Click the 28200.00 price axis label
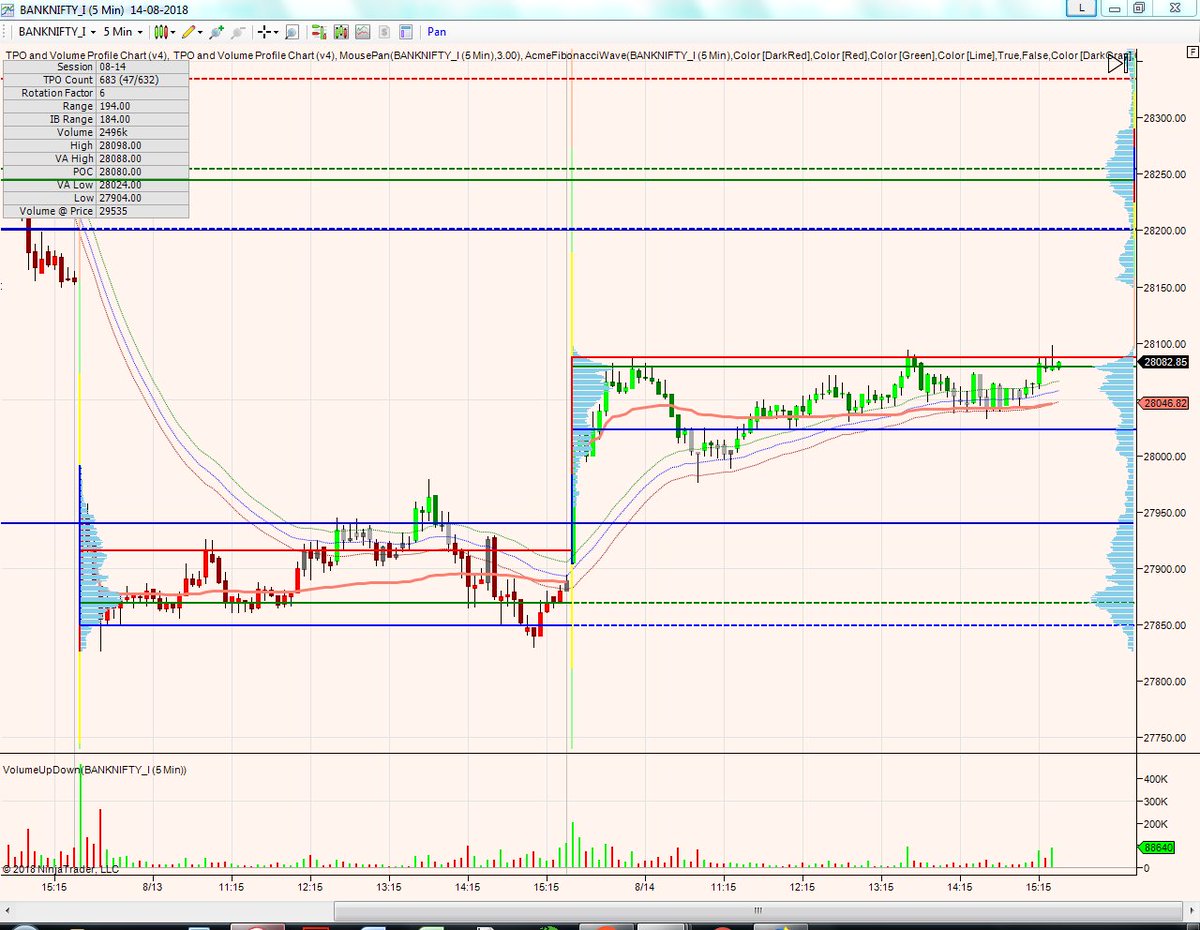1200x930 pixels. [x=1163, y=231]
